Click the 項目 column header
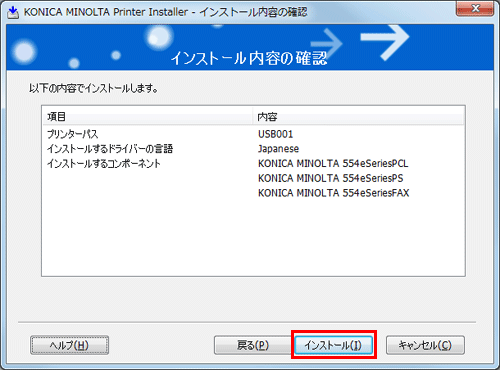Image resolution: width=500 pixels, height=370 pixels. point(148,117)
